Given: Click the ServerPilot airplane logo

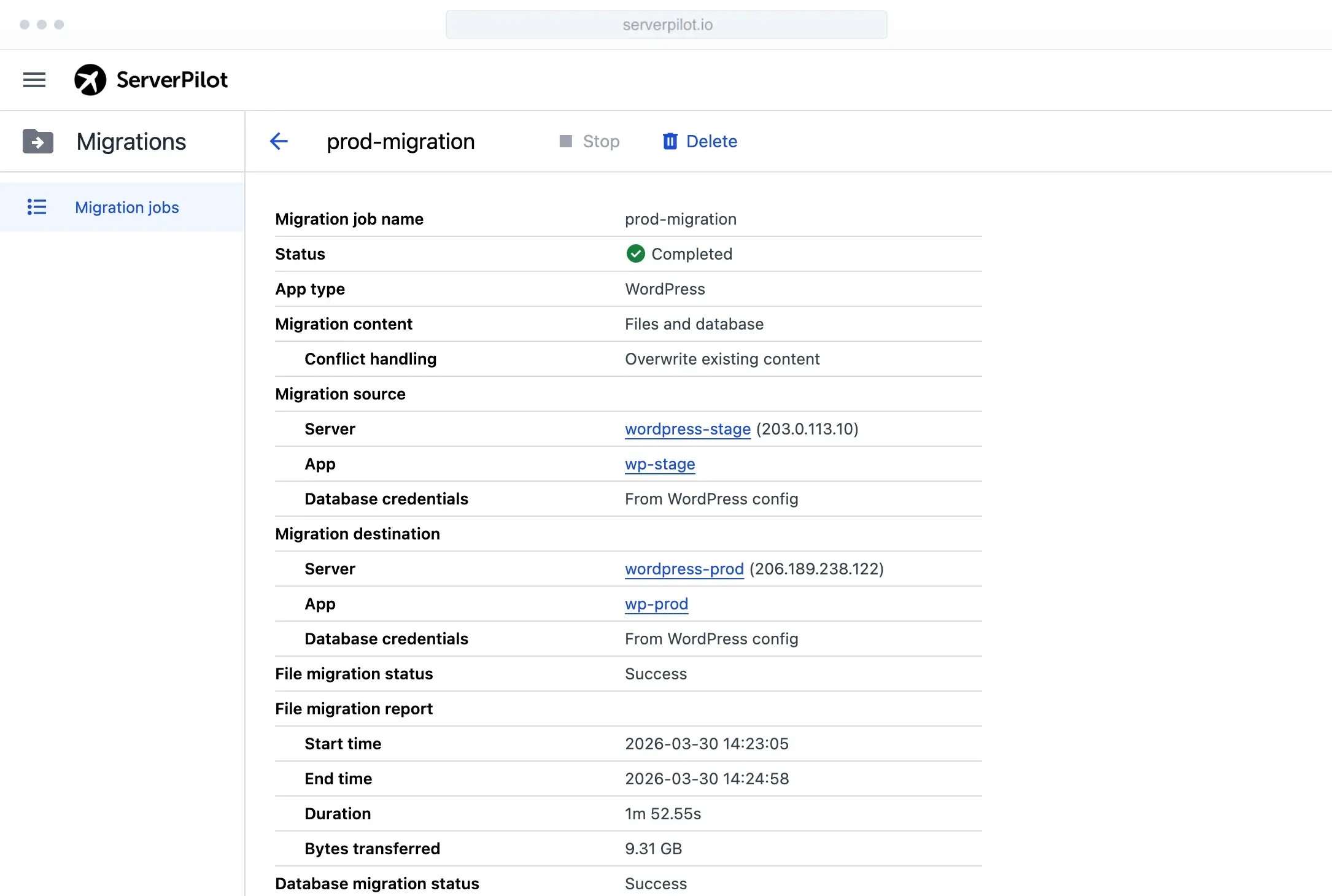Looking at the screenshot, I should [90, 80].
